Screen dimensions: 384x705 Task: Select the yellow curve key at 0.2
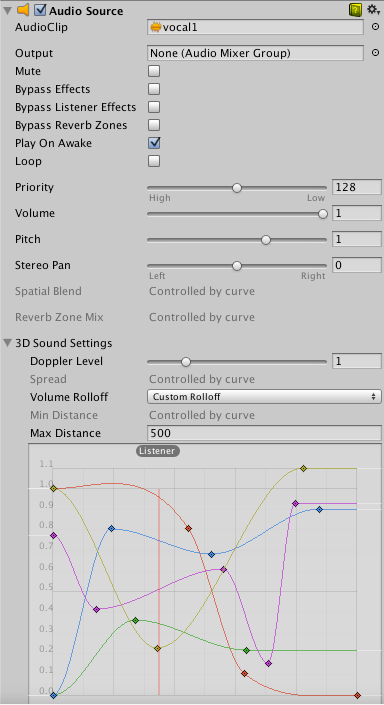pos(157,648)
